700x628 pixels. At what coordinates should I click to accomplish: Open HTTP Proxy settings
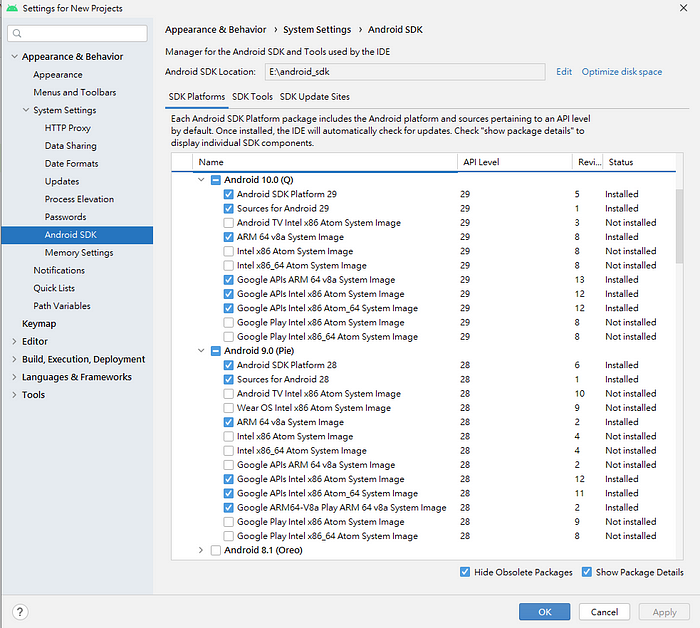[67, 128]
